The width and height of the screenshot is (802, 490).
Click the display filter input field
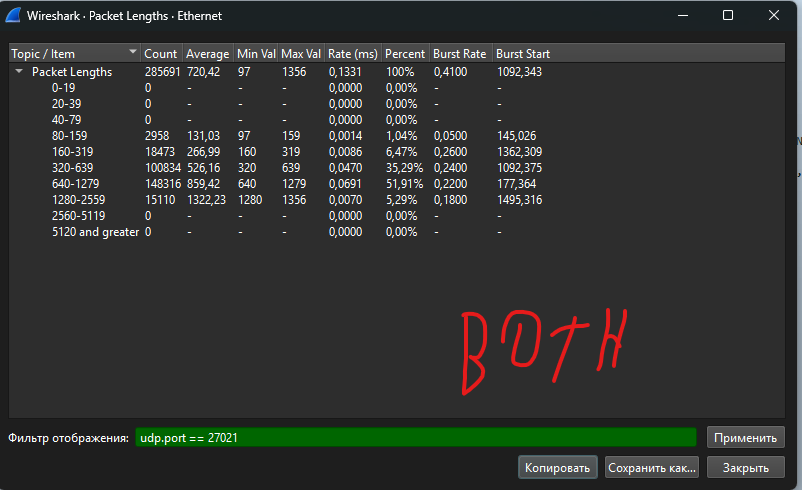coord(415,438)
